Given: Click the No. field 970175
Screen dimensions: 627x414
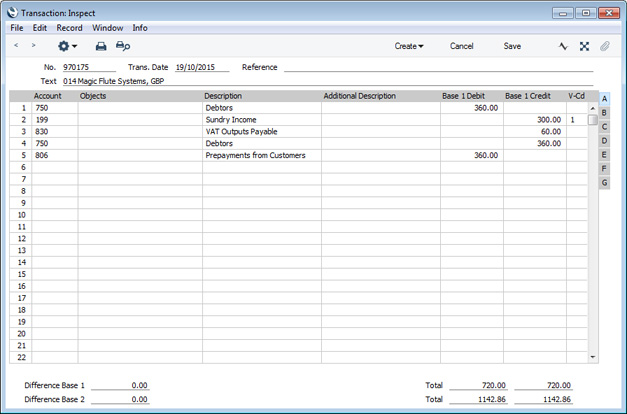Looking at the screenshot, I should [89, 67].
